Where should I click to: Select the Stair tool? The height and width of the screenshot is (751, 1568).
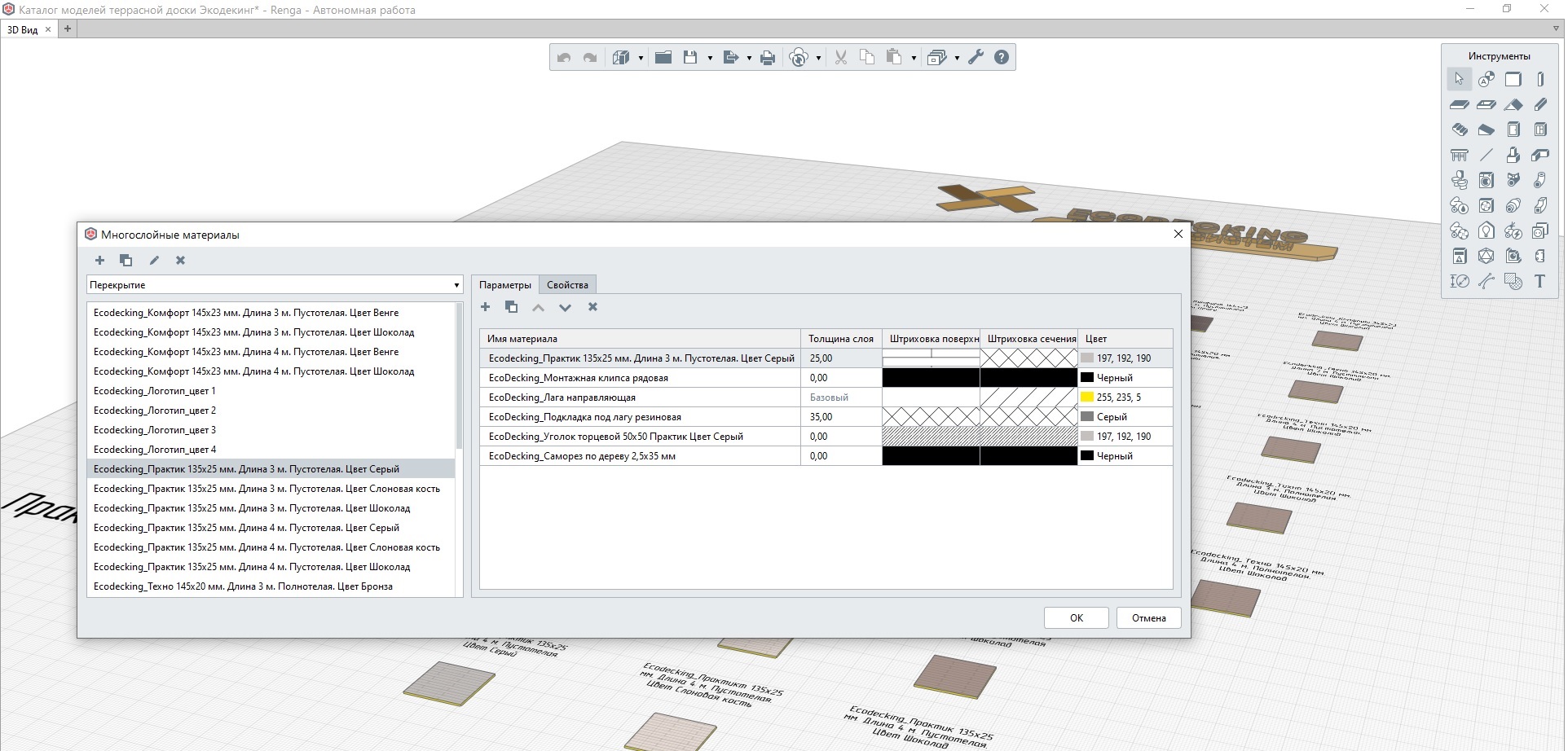point(1459,130)
